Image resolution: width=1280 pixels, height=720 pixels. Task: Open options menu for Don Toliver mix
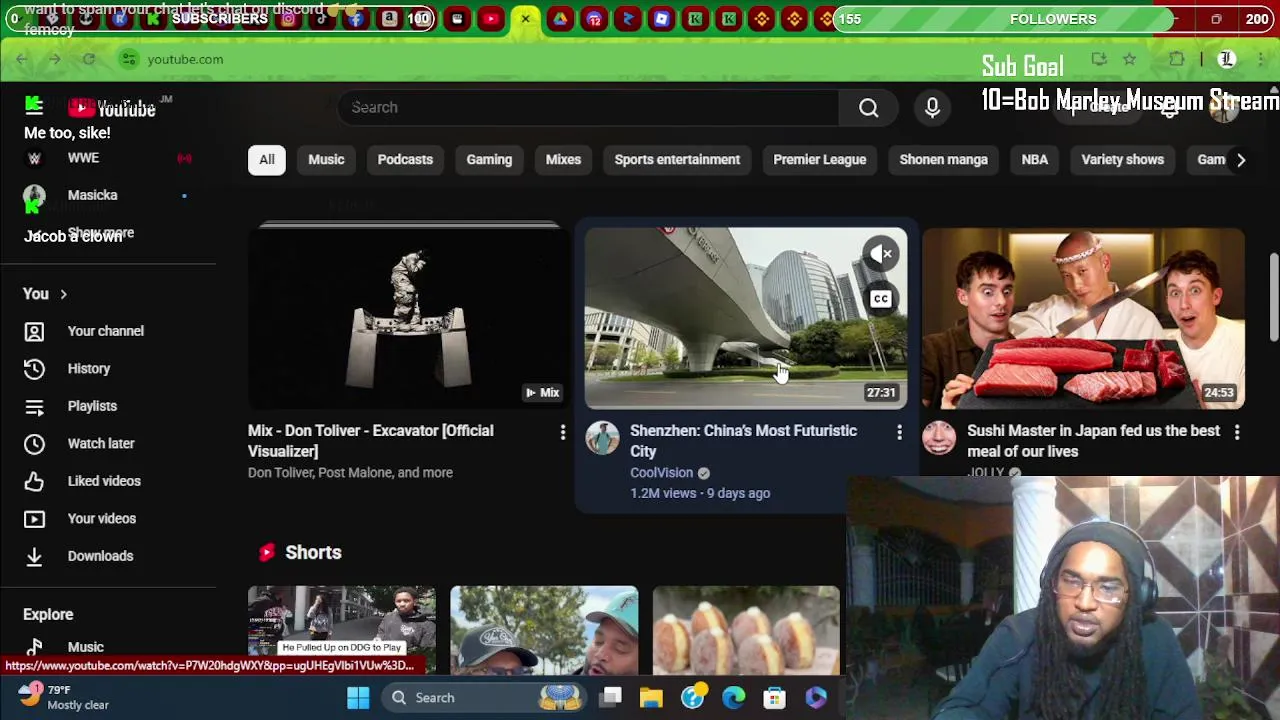pyautogui.click(x=562, y=432)
